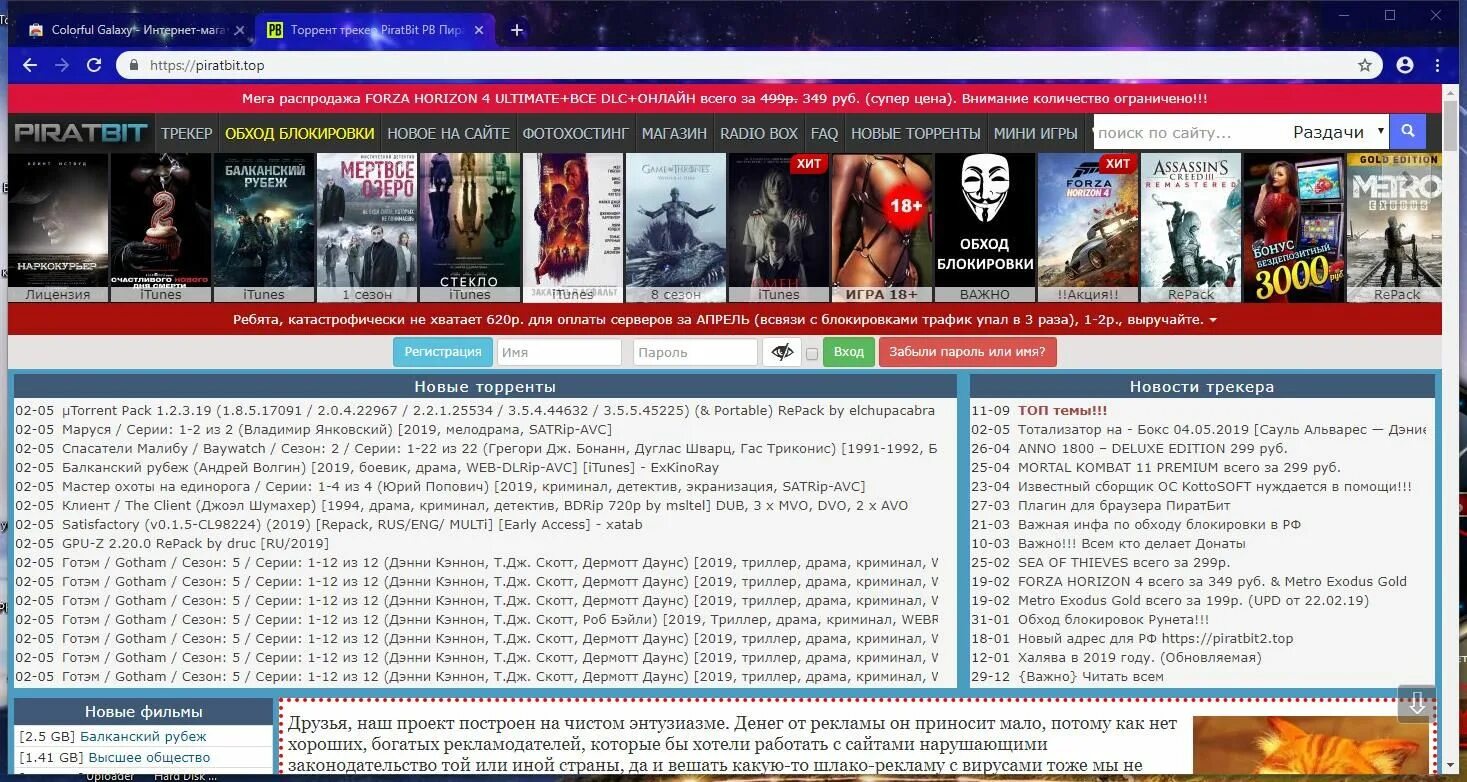Open Балканский рубеж poster thumbnail

(264, 227)
